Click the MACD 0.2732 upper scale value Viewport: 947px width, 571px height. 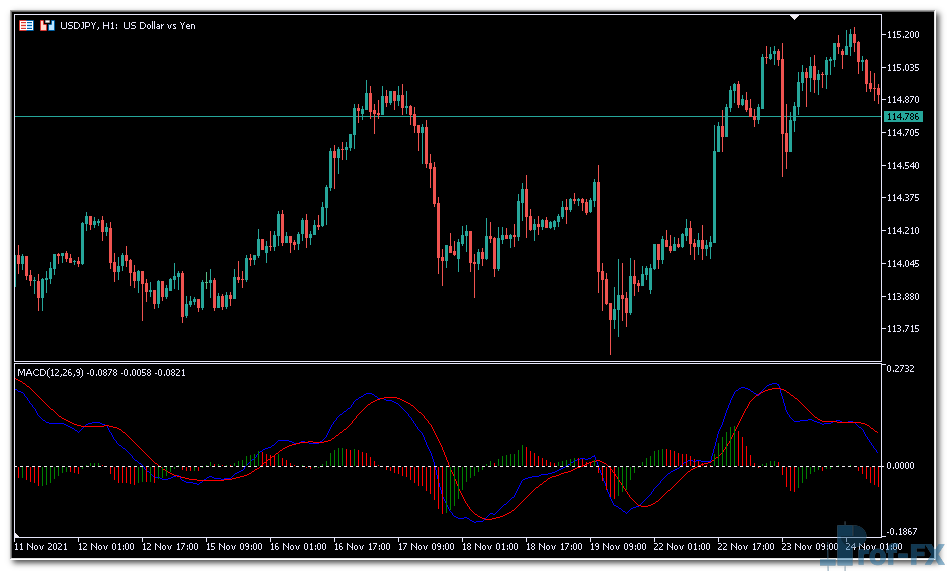point(903,369)
